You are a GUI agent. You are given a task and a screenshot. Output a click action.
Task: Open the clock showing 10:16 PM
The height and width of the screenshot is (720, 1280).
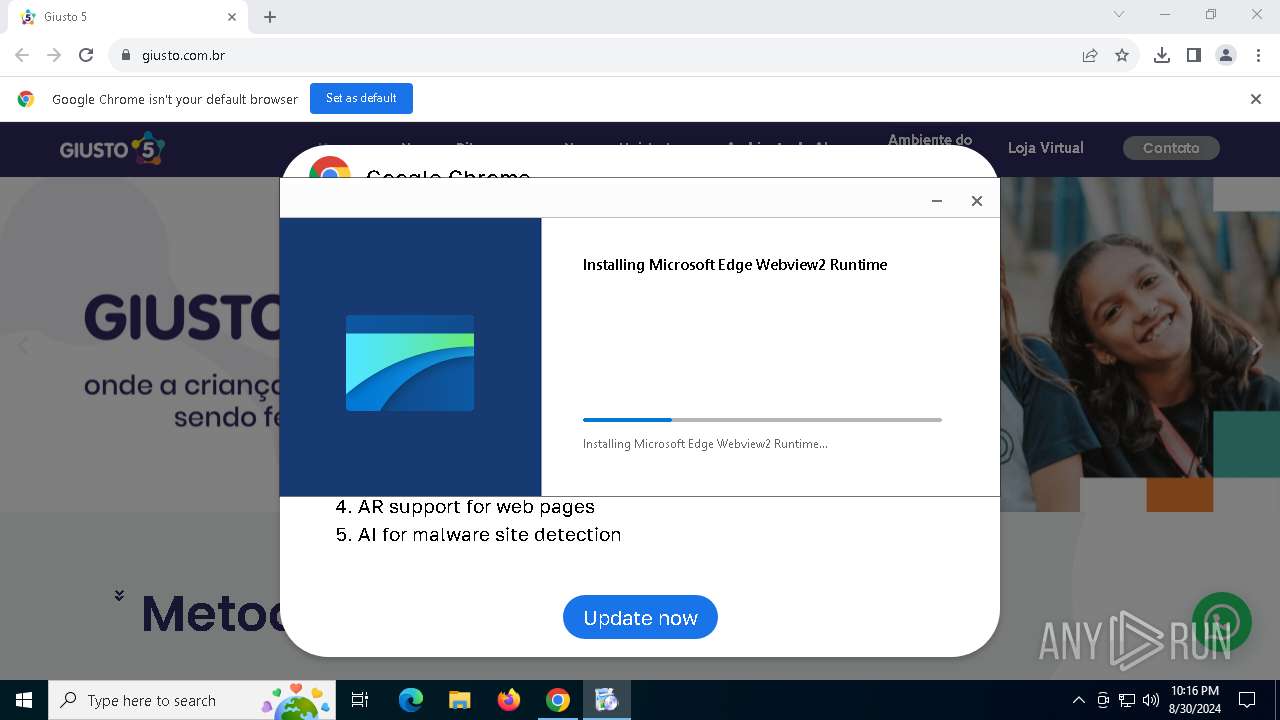[x=1195, y=700]
